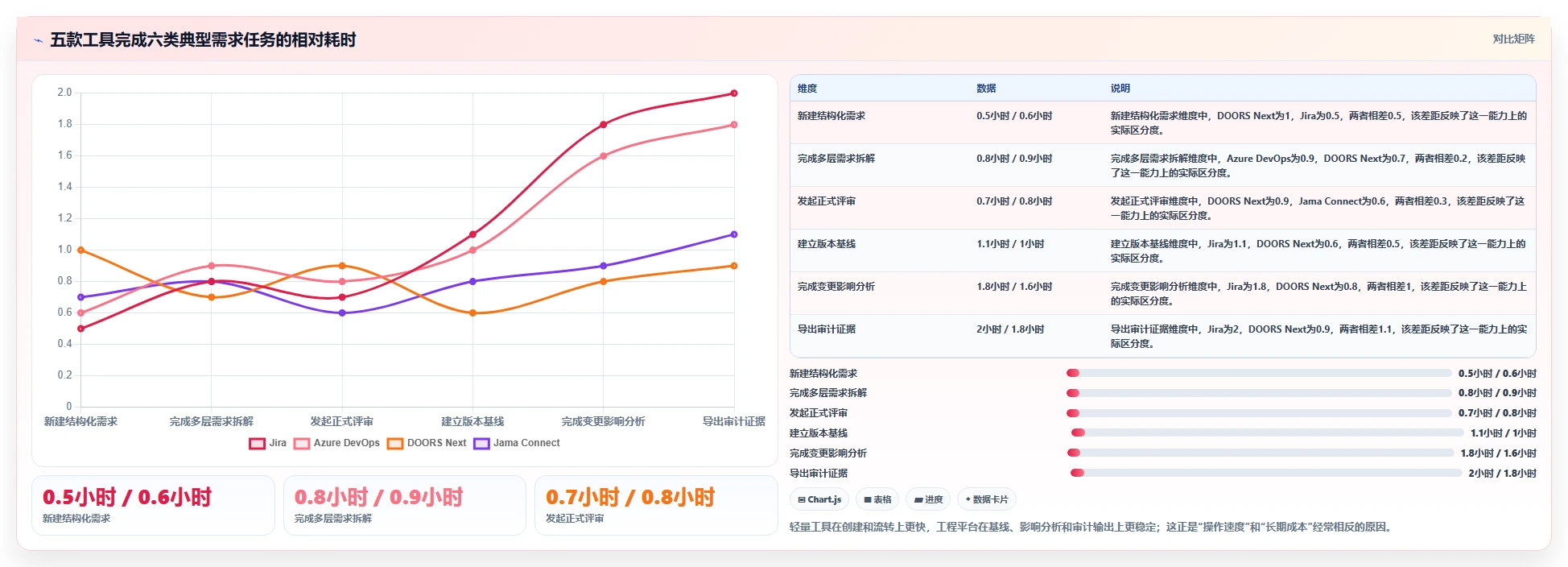Select the 发起正式评审 table row name
The width and height of the screenshot is (1568, 567).
click(x=827, y=201)
